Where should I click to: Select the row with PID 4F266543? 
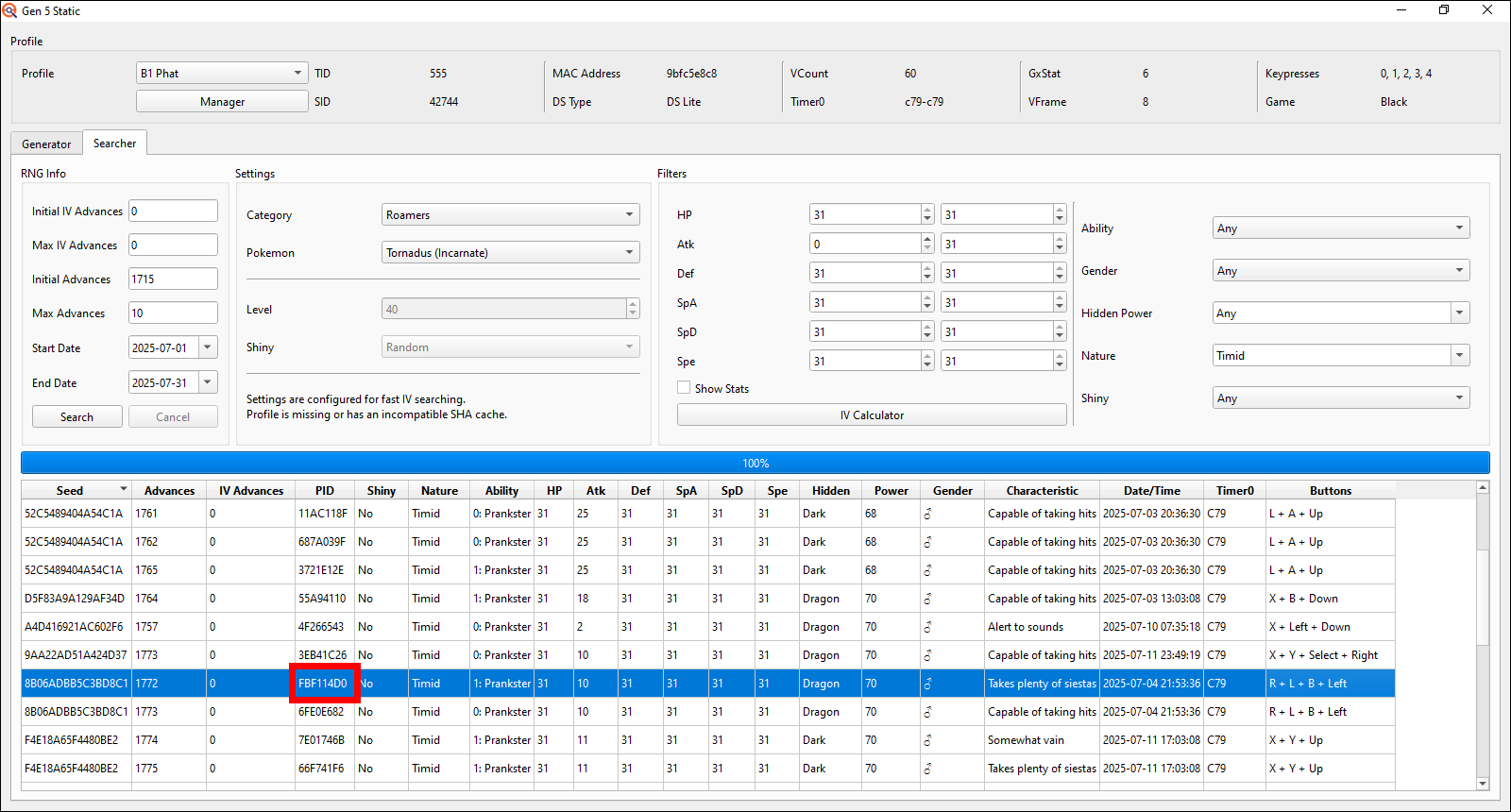(x=321, y=627)
